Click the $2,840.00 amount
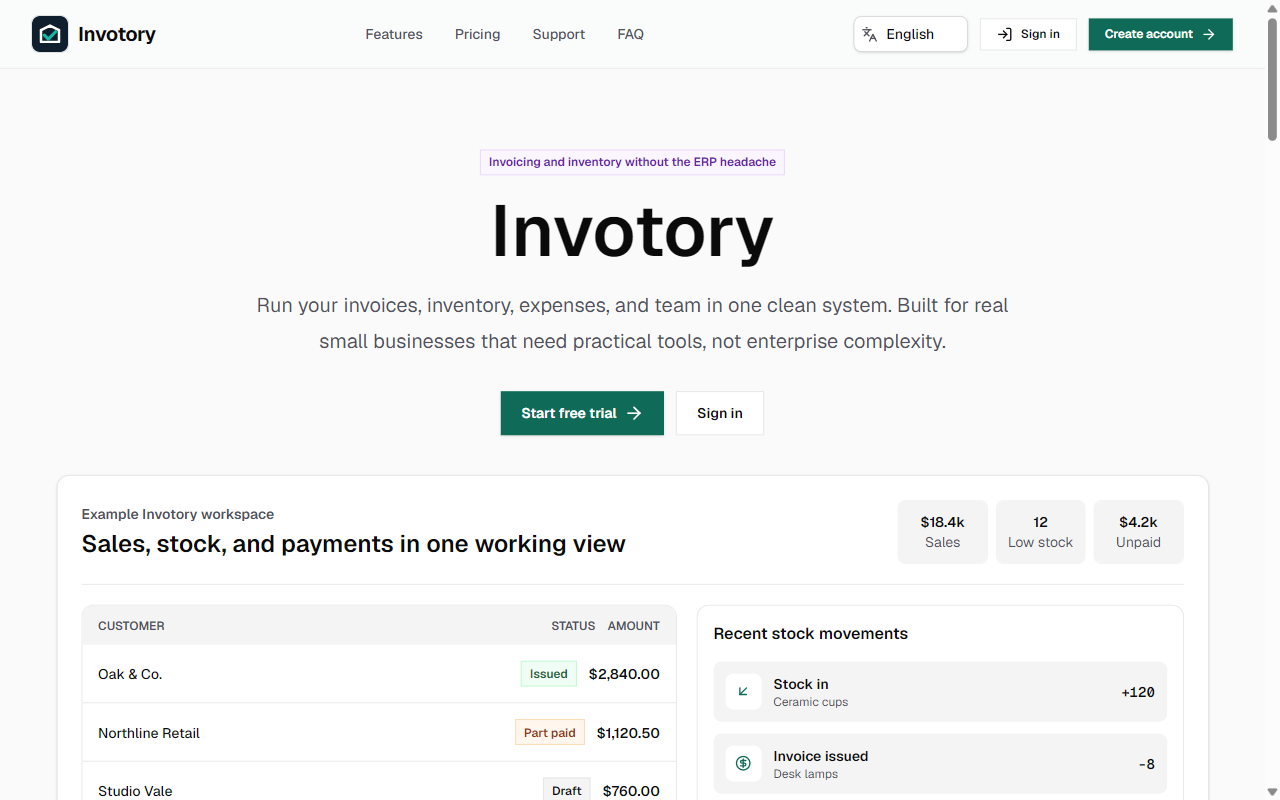1280x800 pixels. coord(624,674)
